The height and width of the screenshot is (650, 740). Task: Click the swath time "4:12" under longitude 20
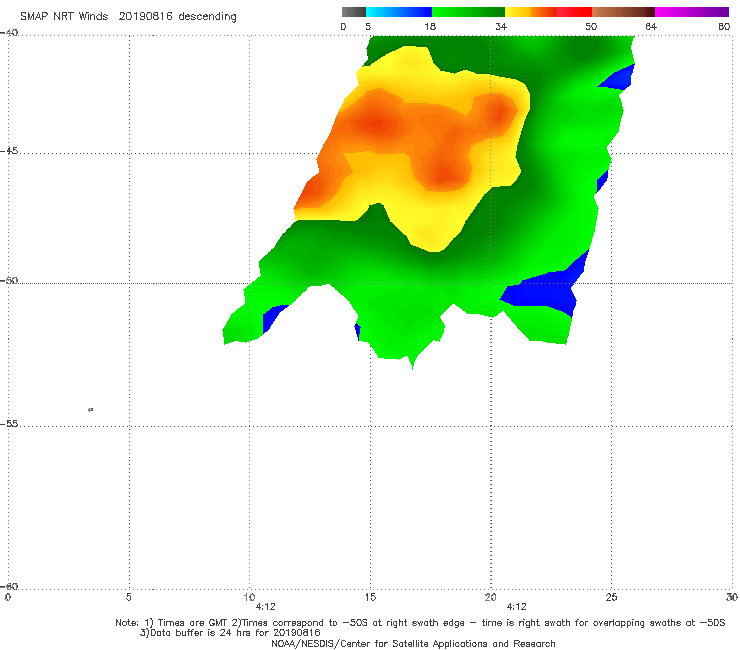pos(516,607)
